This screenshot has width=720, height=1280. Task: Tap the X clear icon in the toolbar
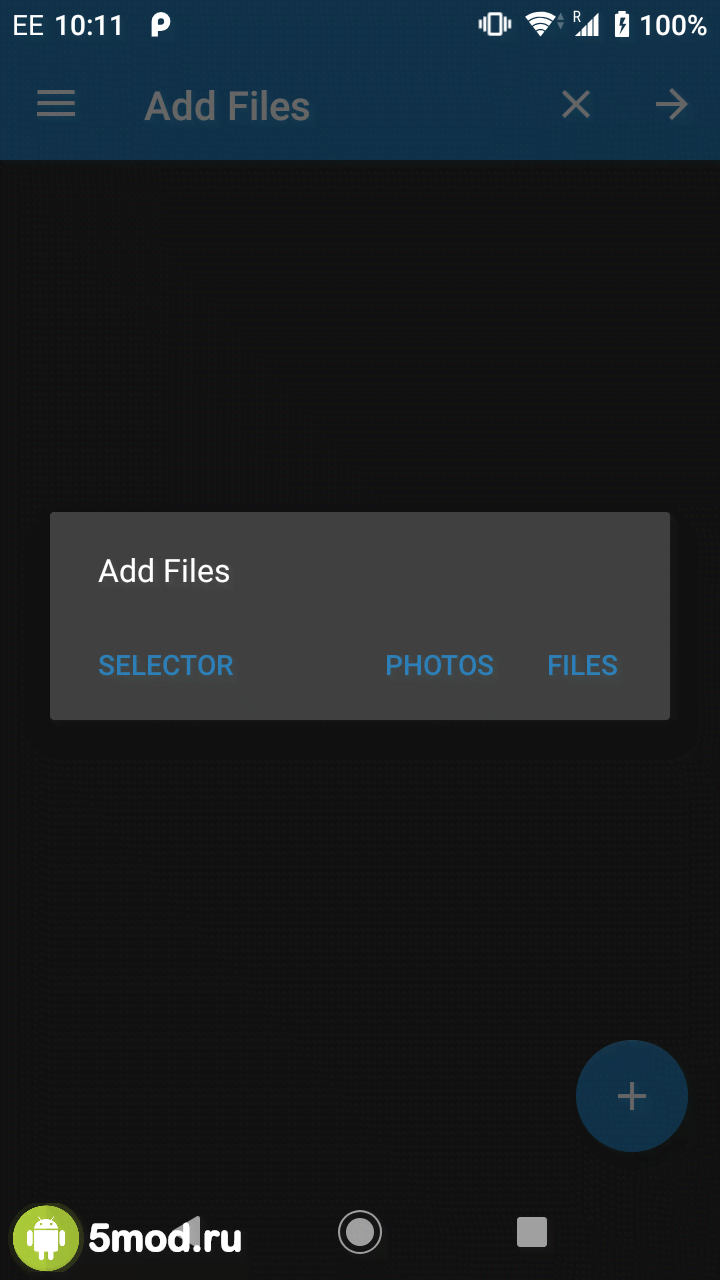point(576,104)
